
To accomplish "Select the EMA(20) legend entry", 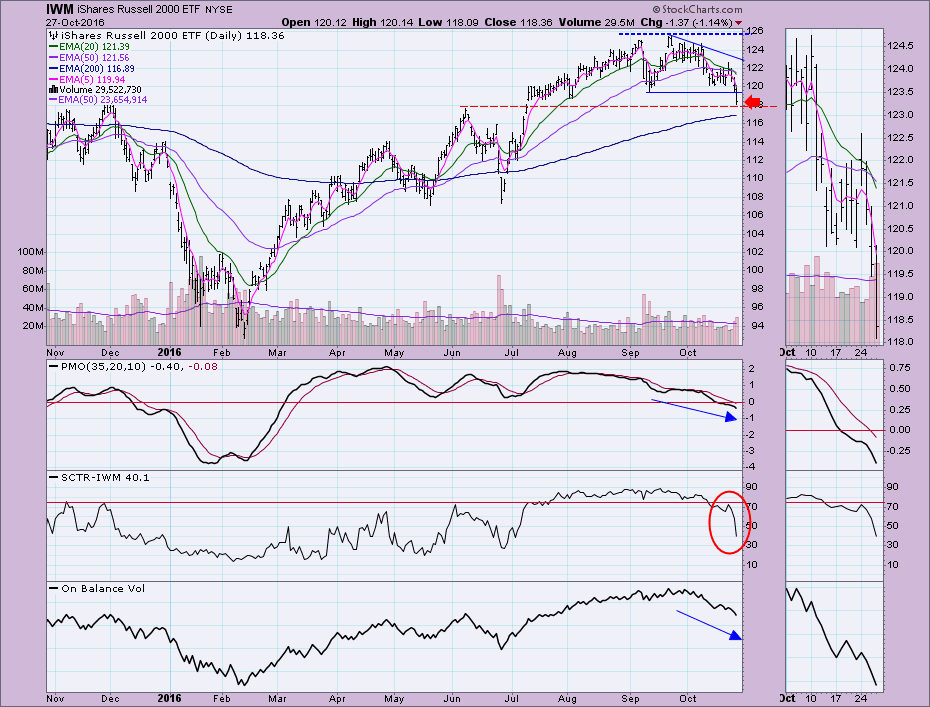I will (92, 48).
